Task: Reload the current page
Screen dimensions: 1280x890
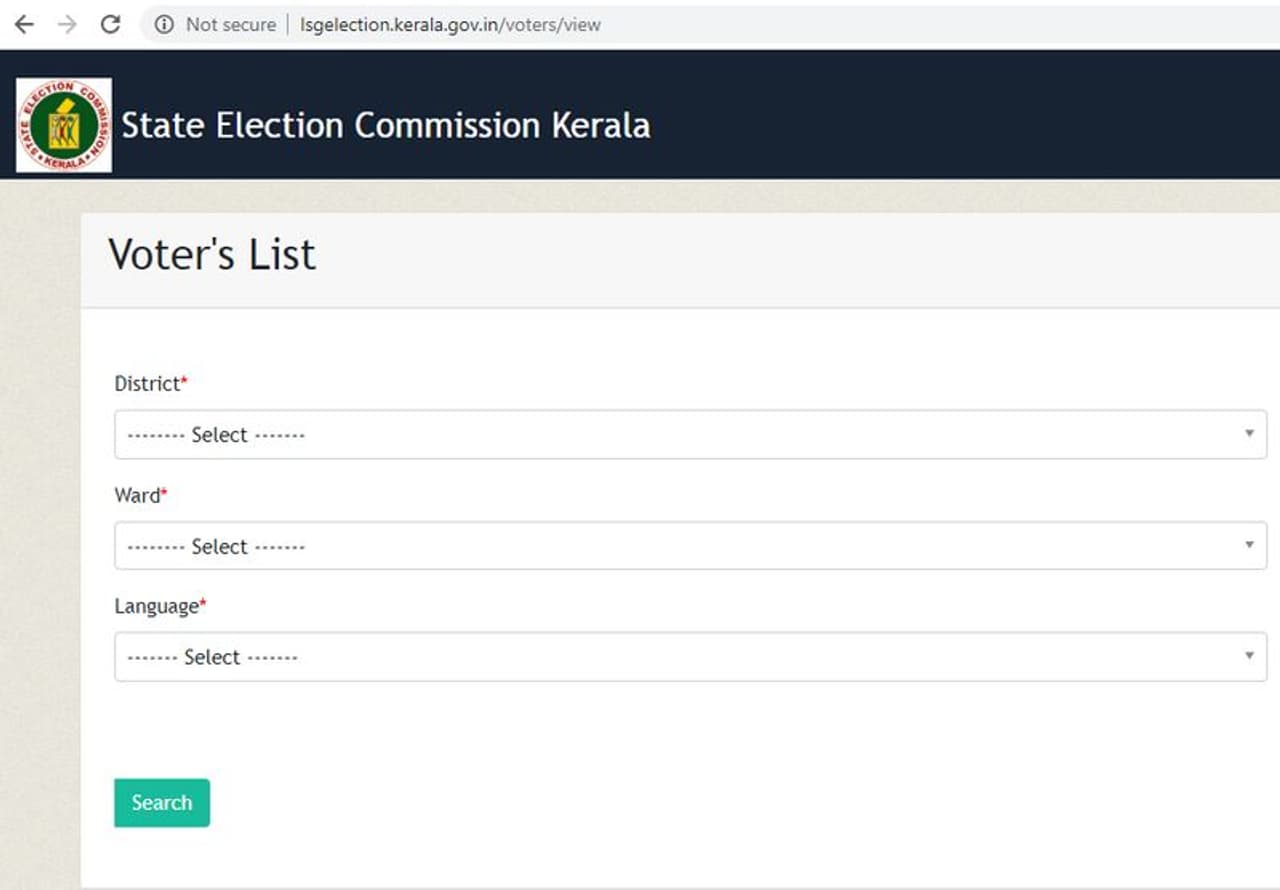Action: tap(110, 25)
